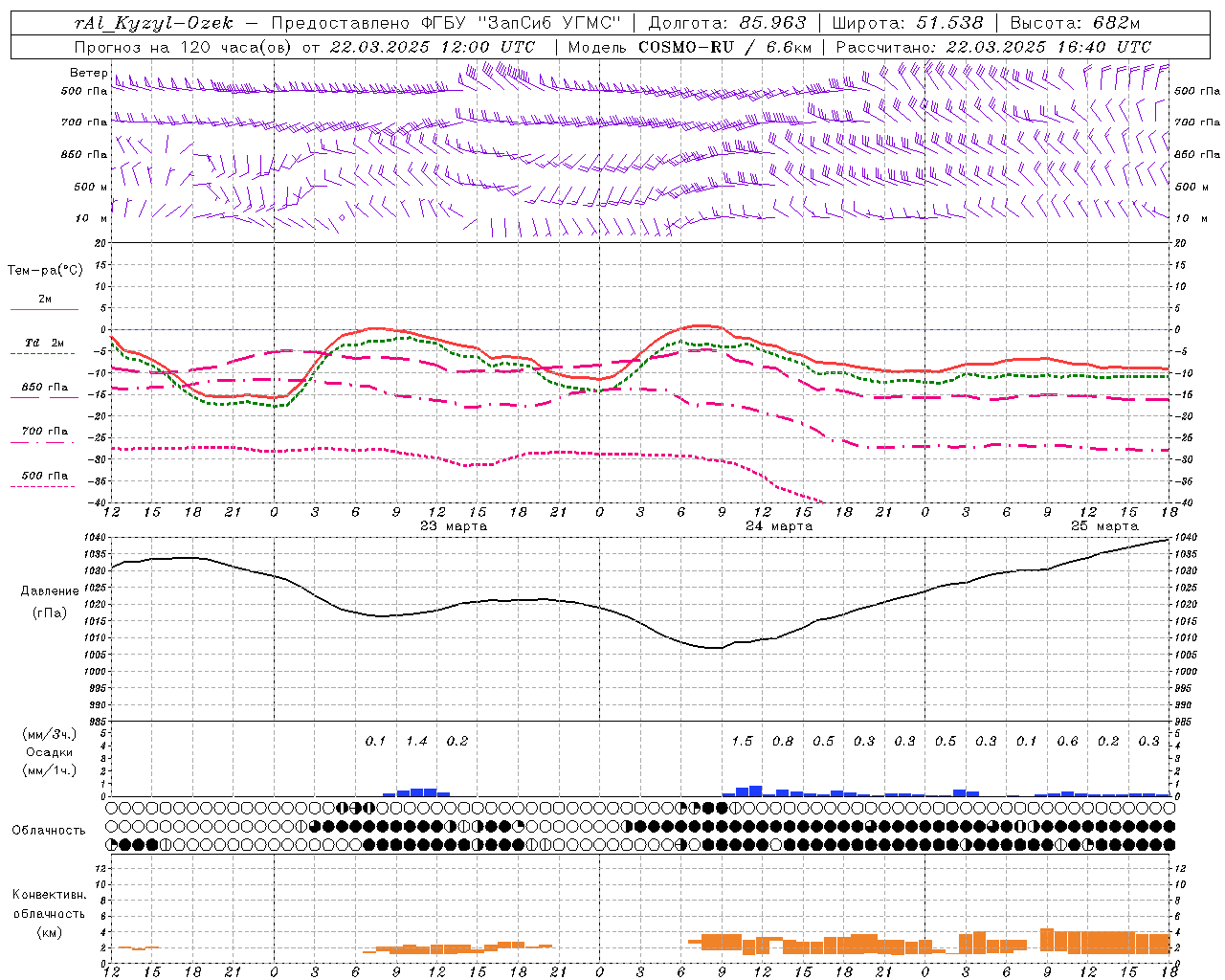The width and height of the screenshot is (1225, 980).
Task: Click the Тем-ра(°C) temperature axis title
Action: (x=45, y=271)
